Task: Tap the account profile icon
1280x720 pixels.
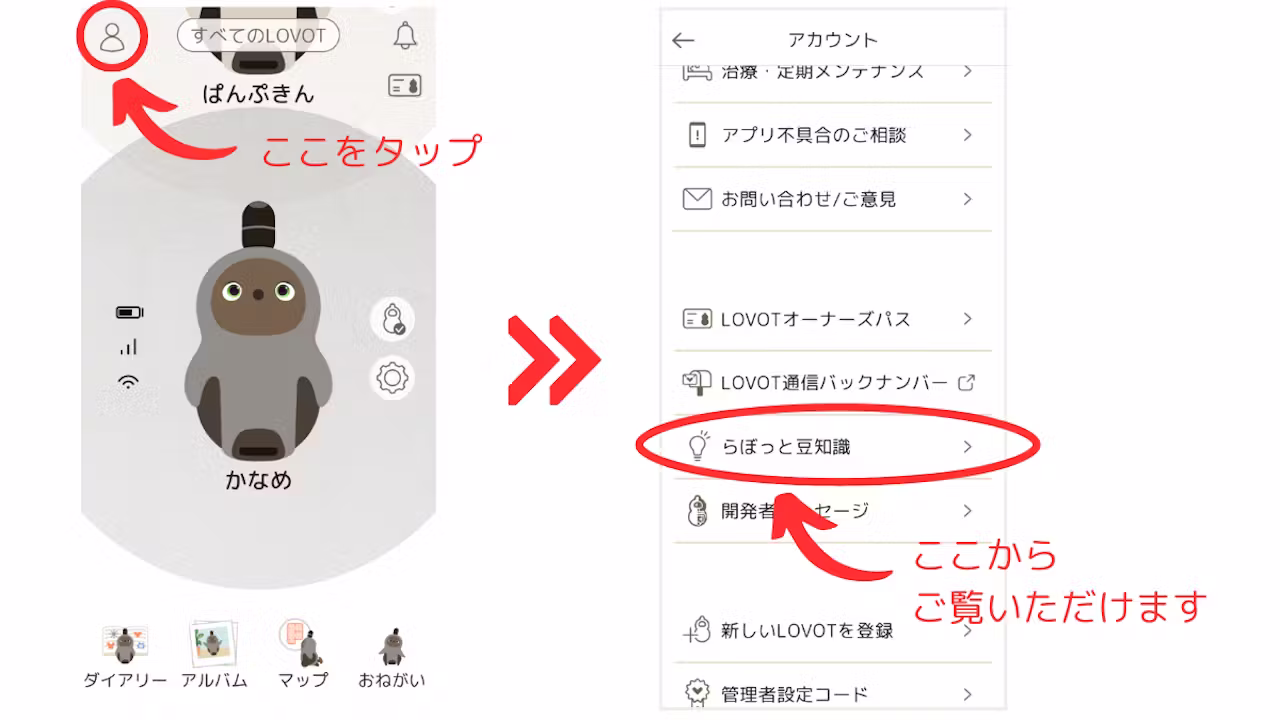Action: point(111,36)
